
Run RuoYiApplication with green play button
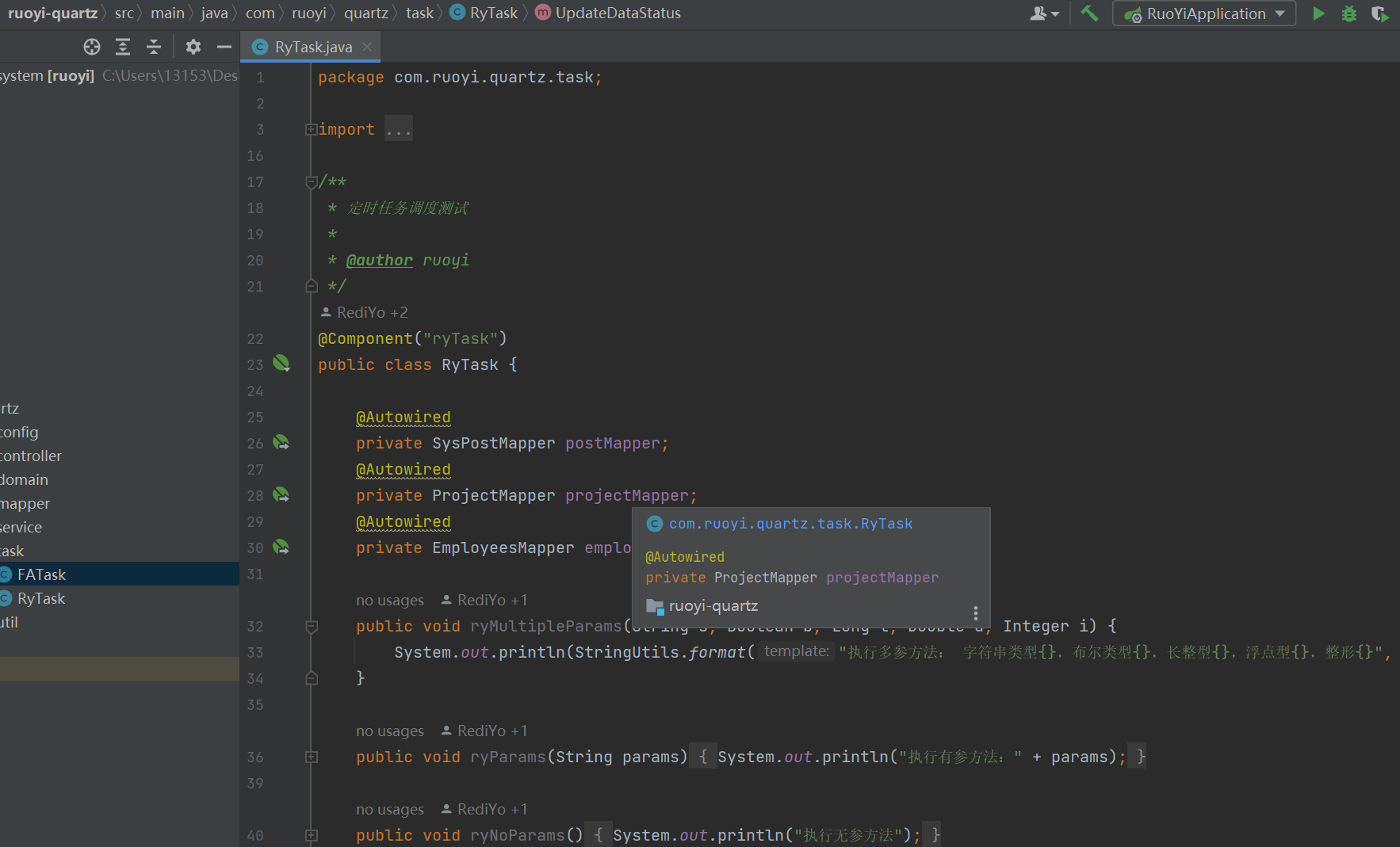(1318, 13)
